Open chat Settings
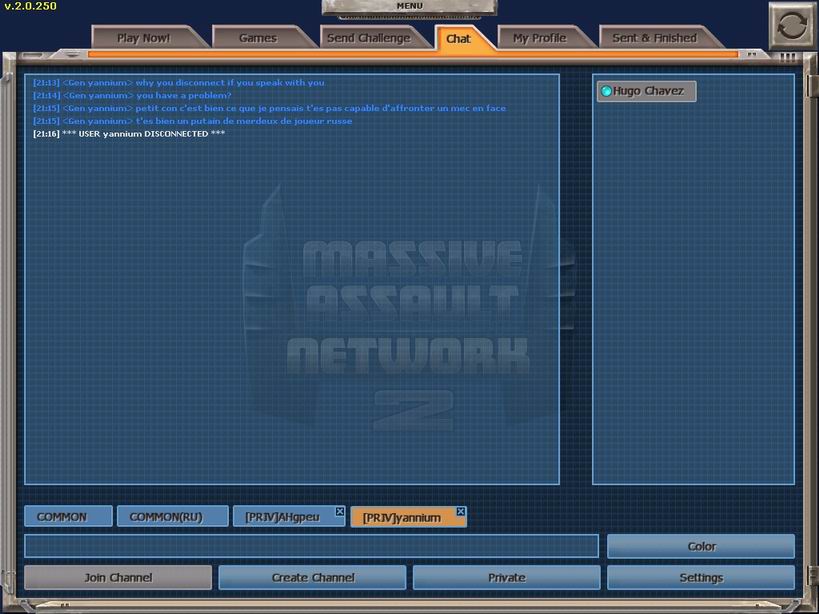 [701, 577]
